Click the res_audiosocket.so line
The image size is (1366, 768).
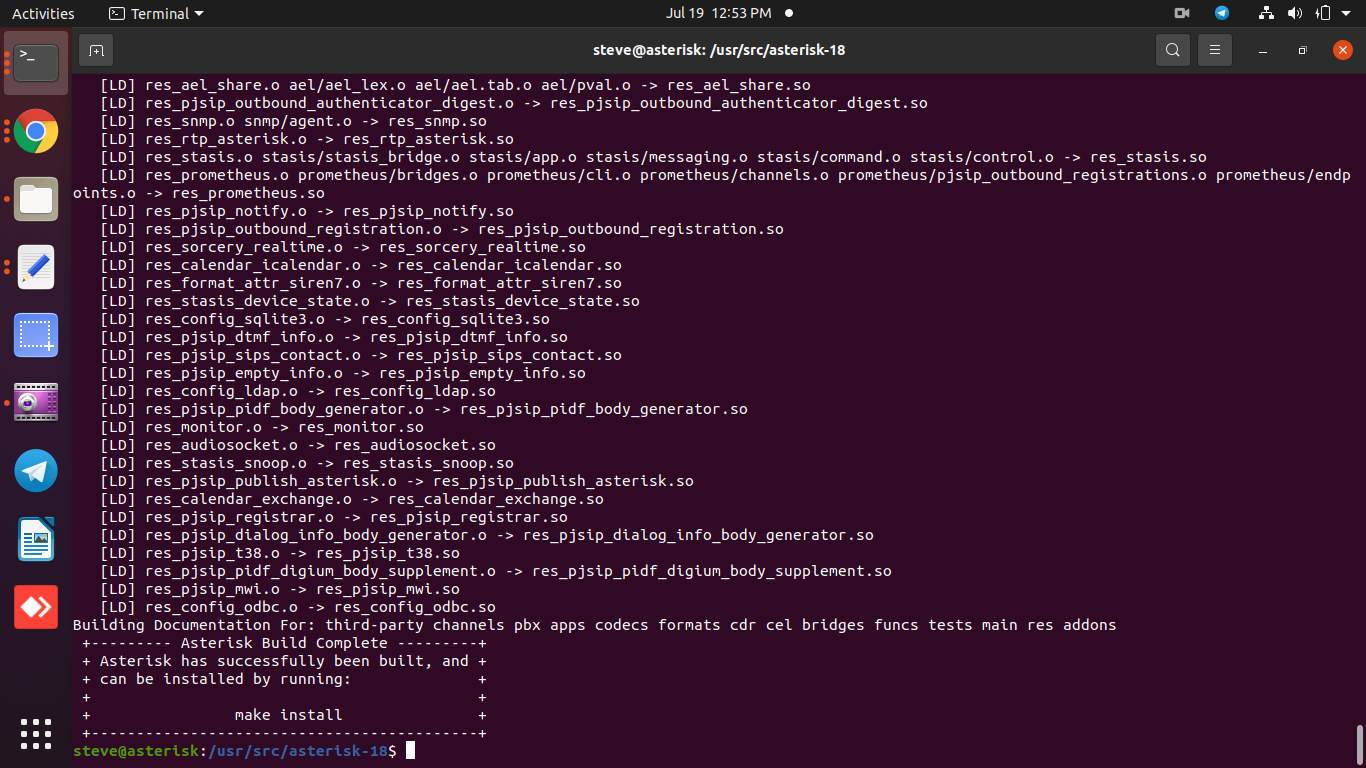298,445
